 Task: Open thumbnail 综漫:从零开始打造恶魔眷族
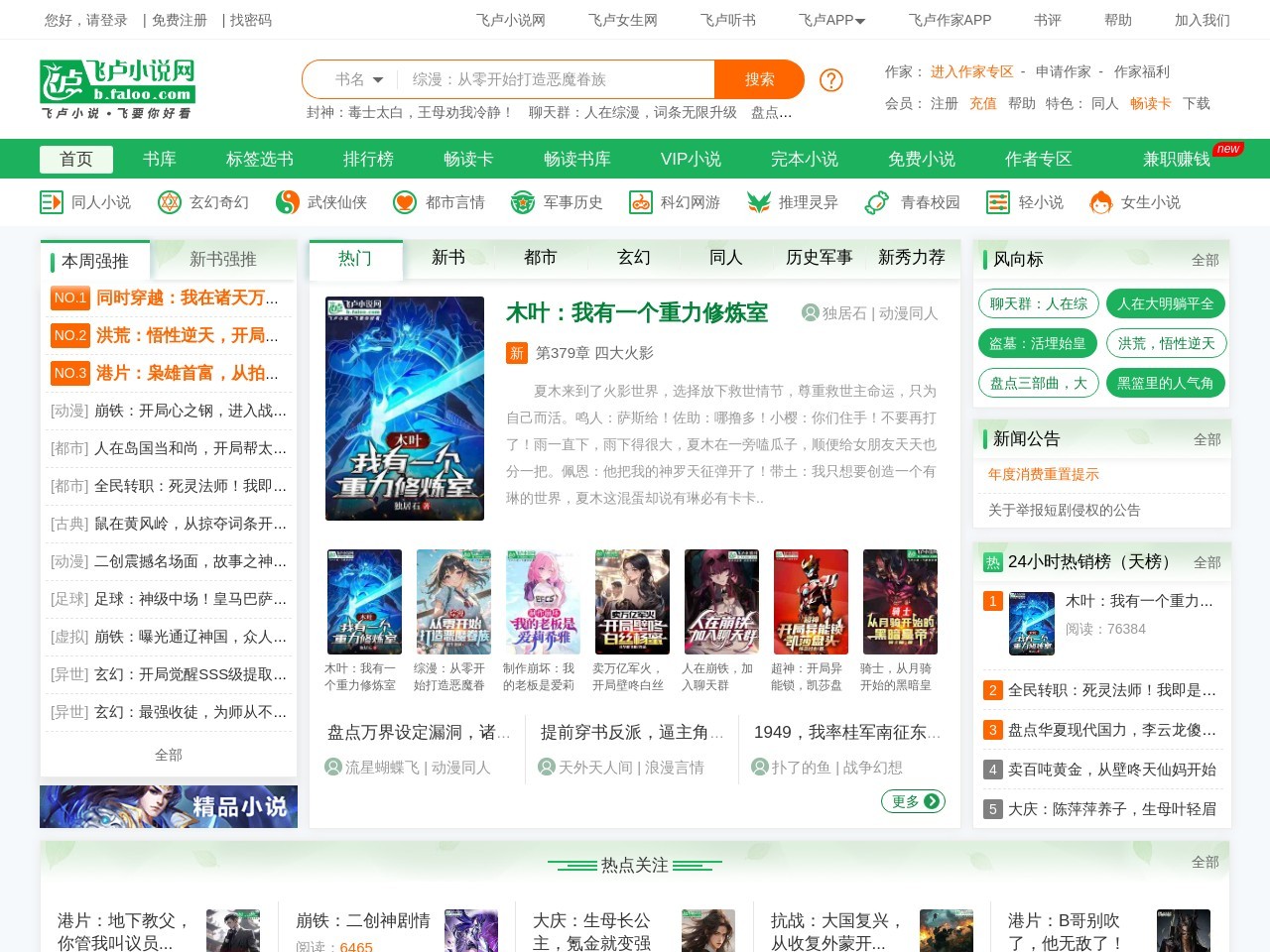pos(453,602)
